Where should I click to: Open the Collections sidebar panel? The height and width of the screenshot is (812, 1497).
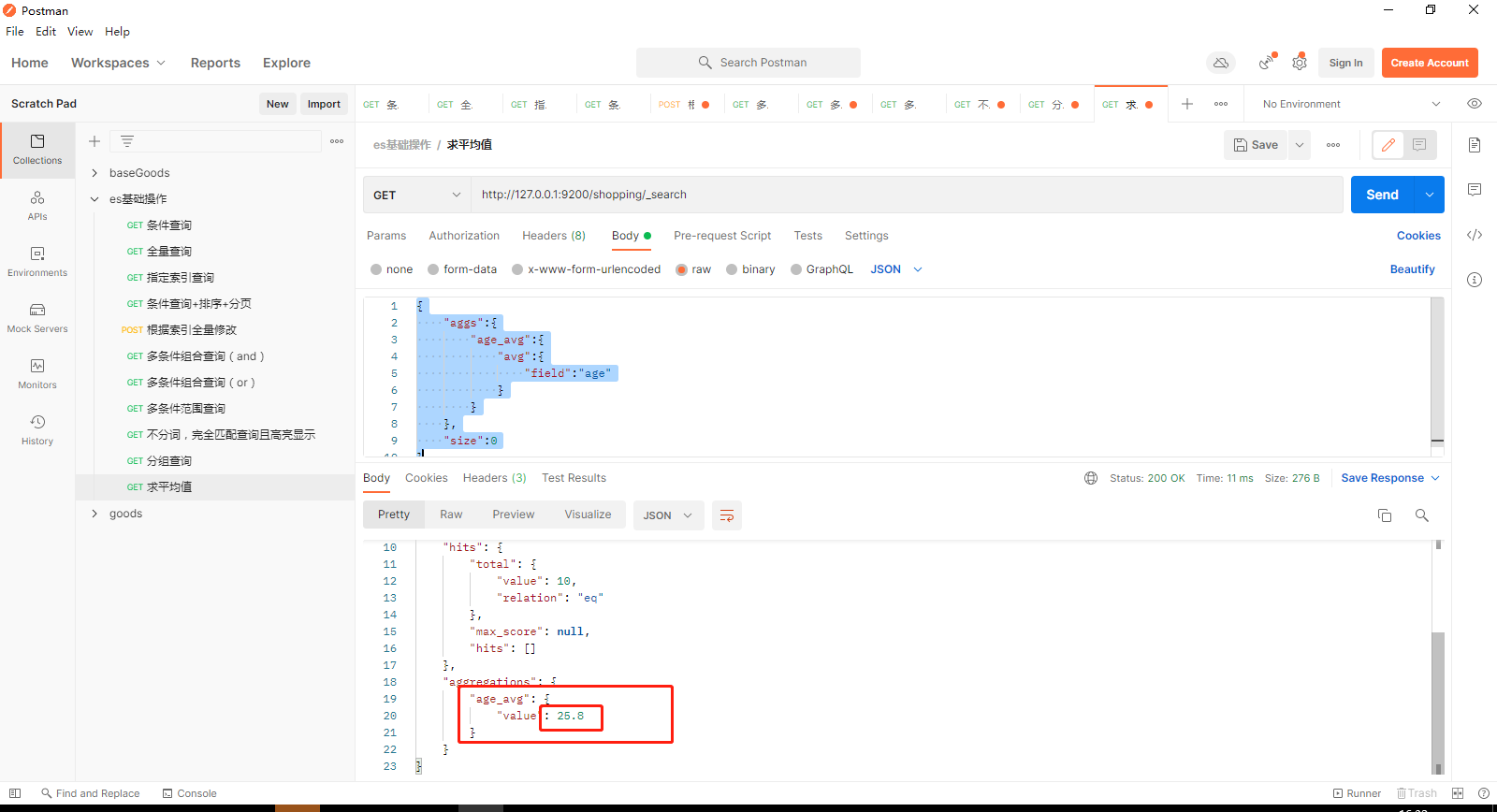(x=37, y=150)
